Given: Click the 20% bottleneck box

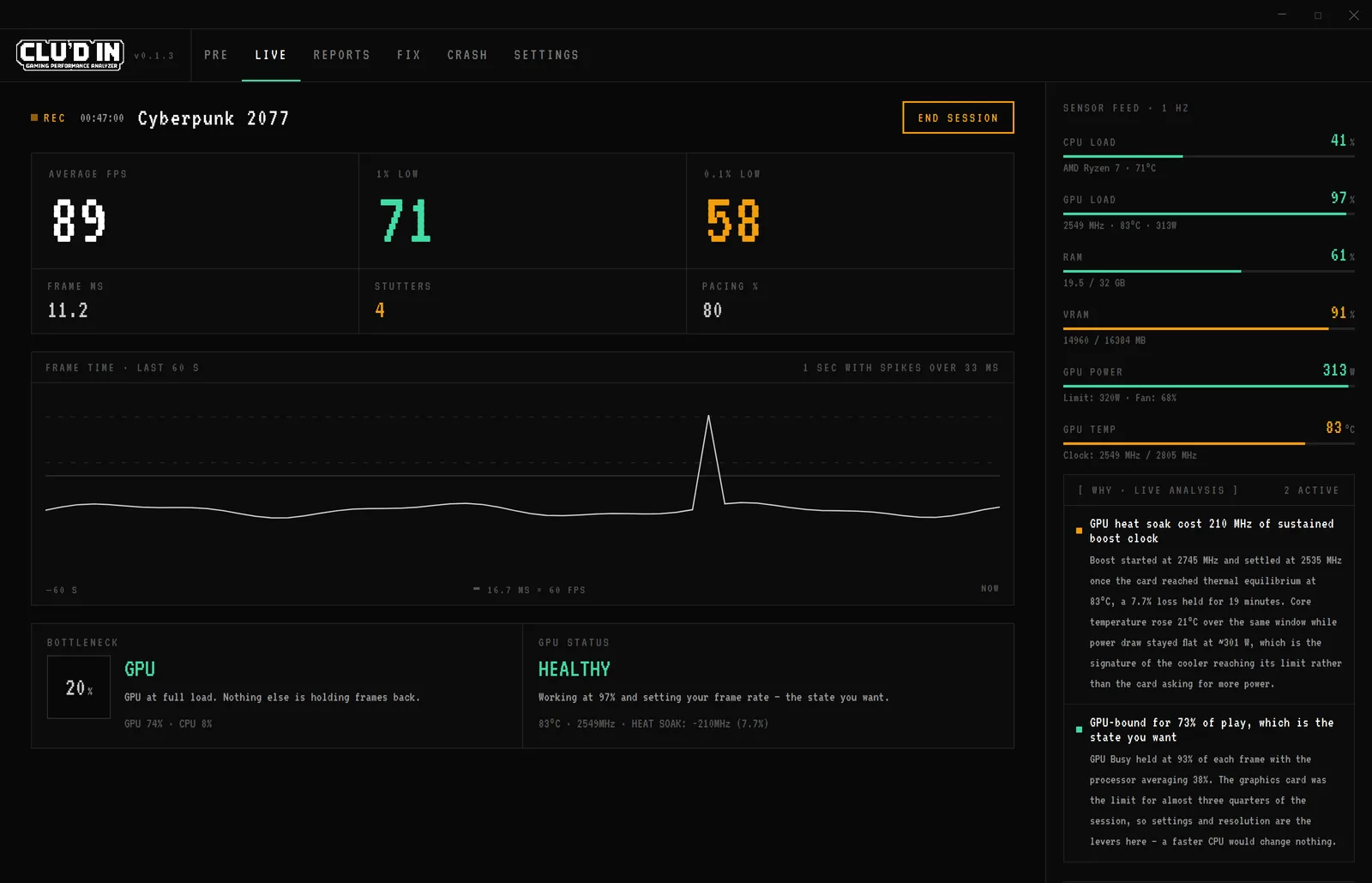Looking at the screenshot, I should 79,687.
